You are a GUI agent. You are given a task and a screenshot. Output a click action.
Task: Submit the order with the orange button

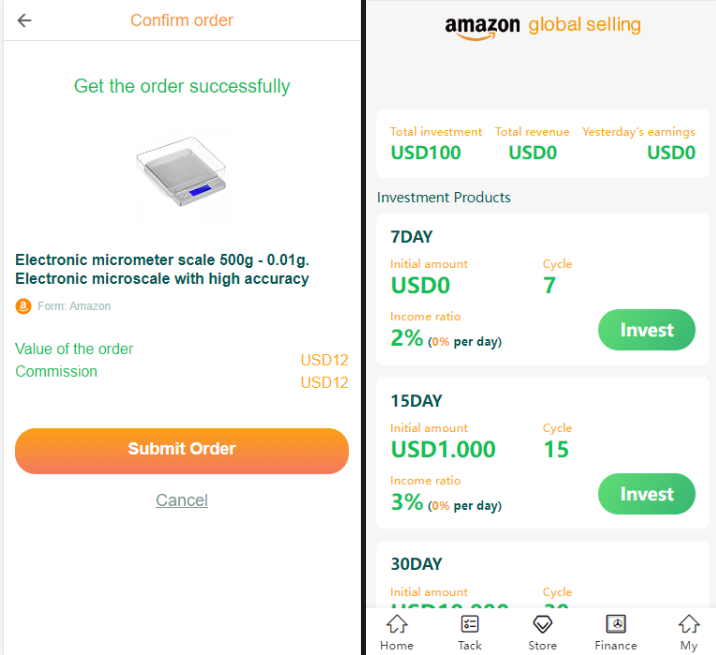tap(182, 451)
